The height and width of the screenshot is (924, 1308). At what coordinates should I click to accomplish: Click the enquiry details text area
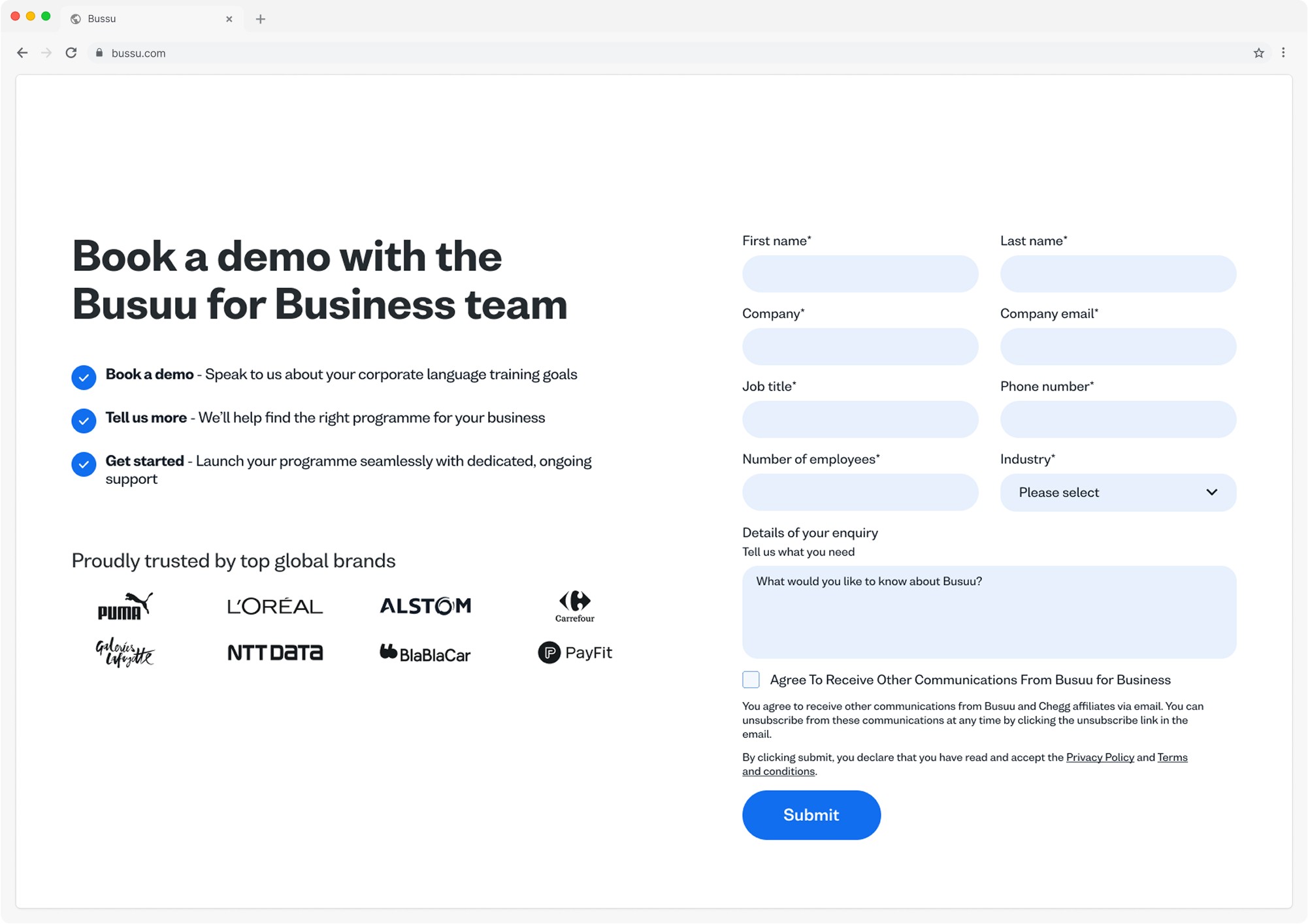989,613
